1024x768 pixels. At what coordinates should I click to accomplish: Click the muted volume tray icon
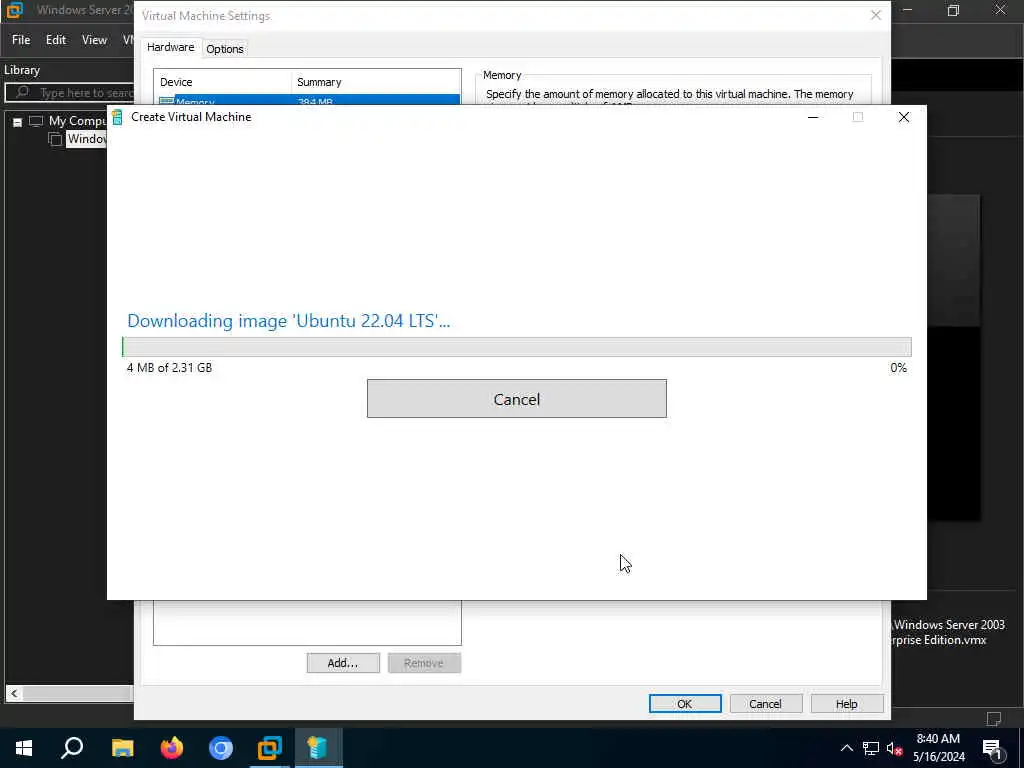pos(894,748)
